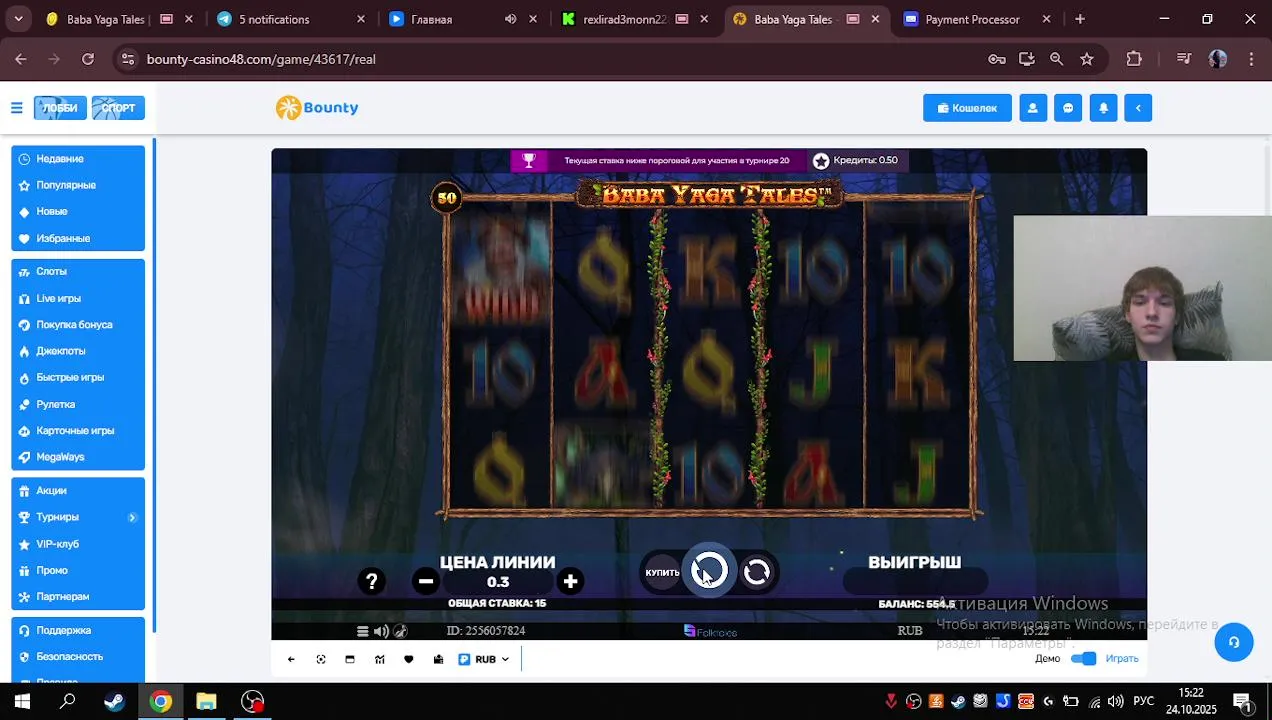Viewport: 1272px width, 720px height.
Task: Open the notifications bell in header
Action: tap(1103, 108)
